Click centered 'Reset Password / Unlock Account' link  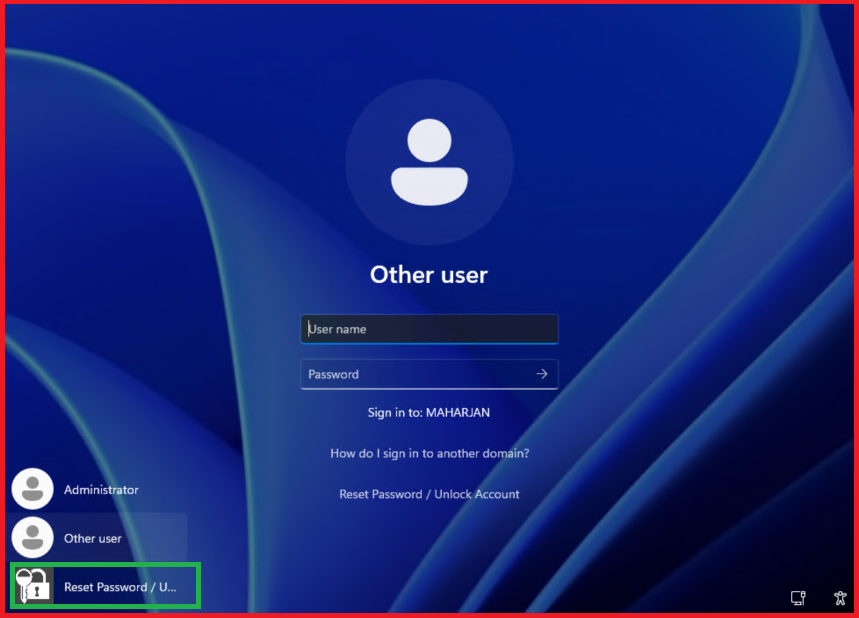click(429, 494)
